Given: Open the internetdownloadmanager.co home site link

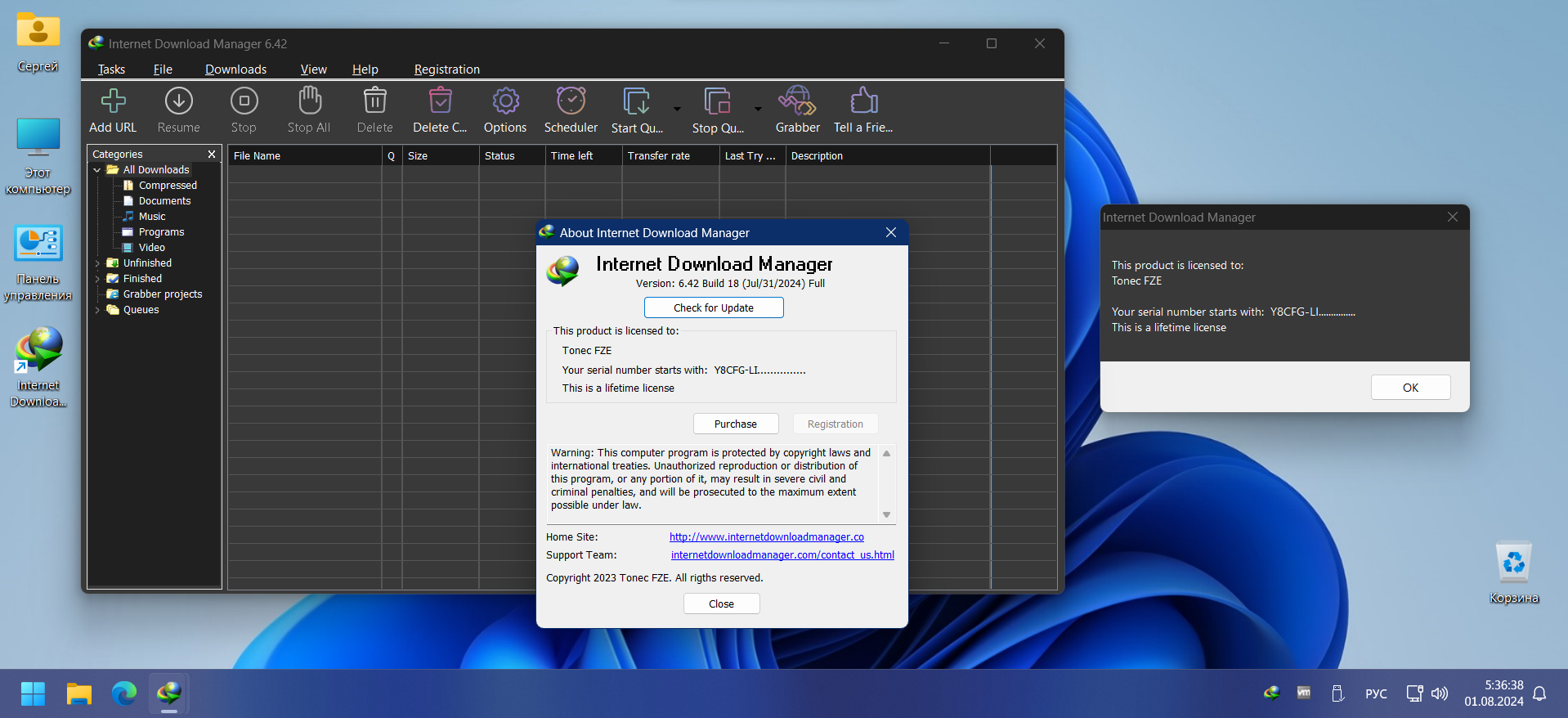Looking at the screenshot, I should pos(766,537).
